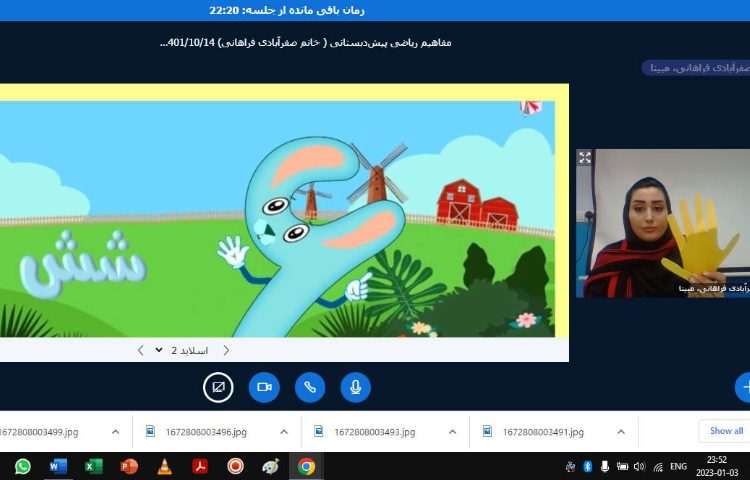Click Show all downloads button
Screen dimensions: 750x480
(725, 431)
